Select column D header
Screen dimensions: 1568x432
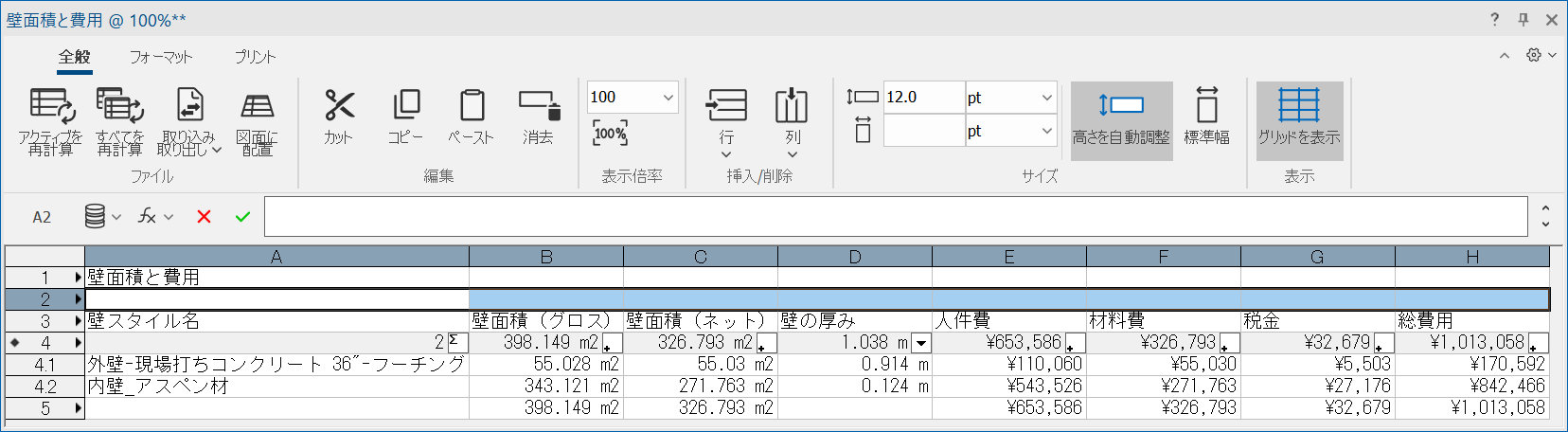click(855, 257)
